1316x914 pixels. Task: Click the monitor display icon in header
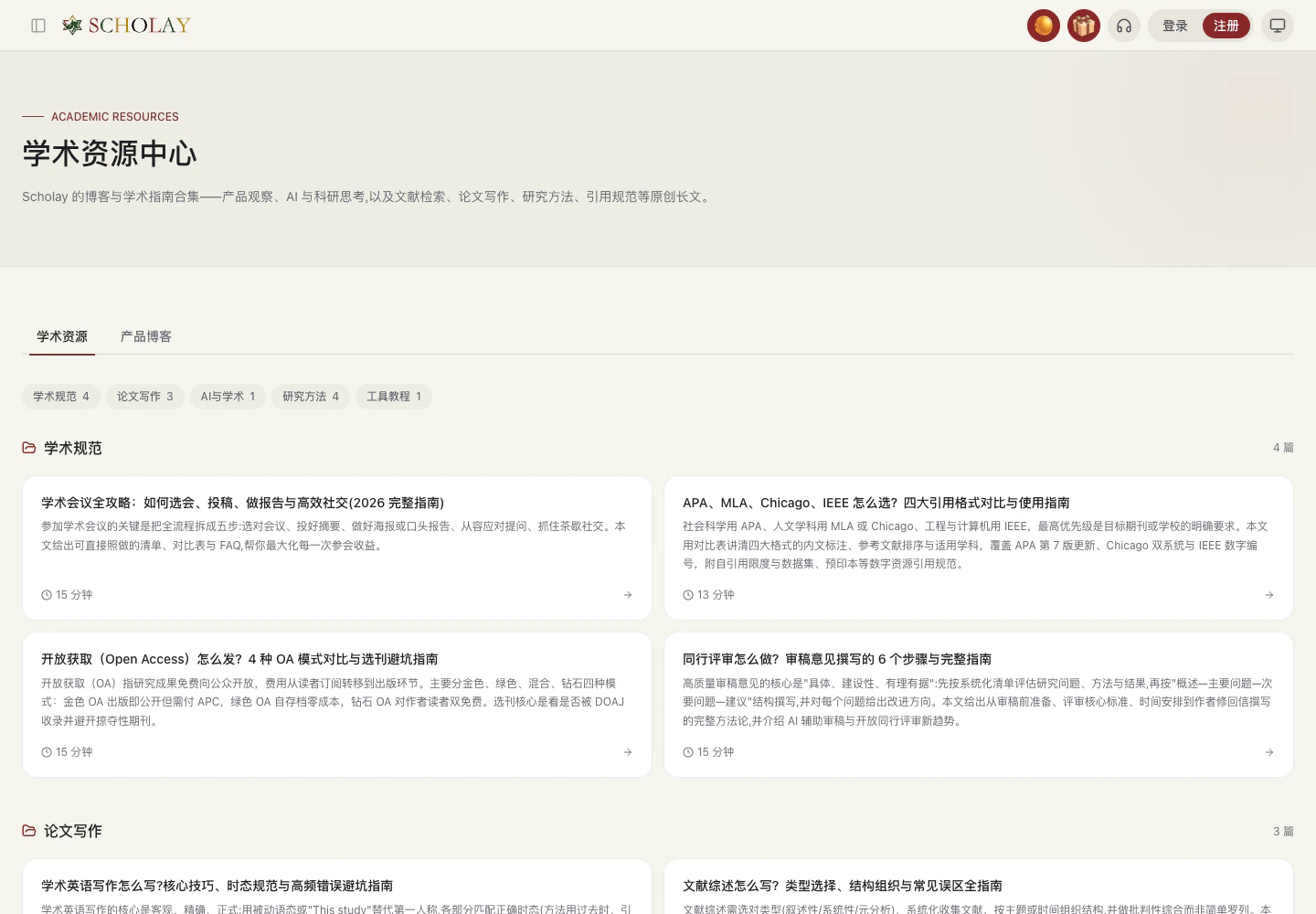pos(1278,26)
